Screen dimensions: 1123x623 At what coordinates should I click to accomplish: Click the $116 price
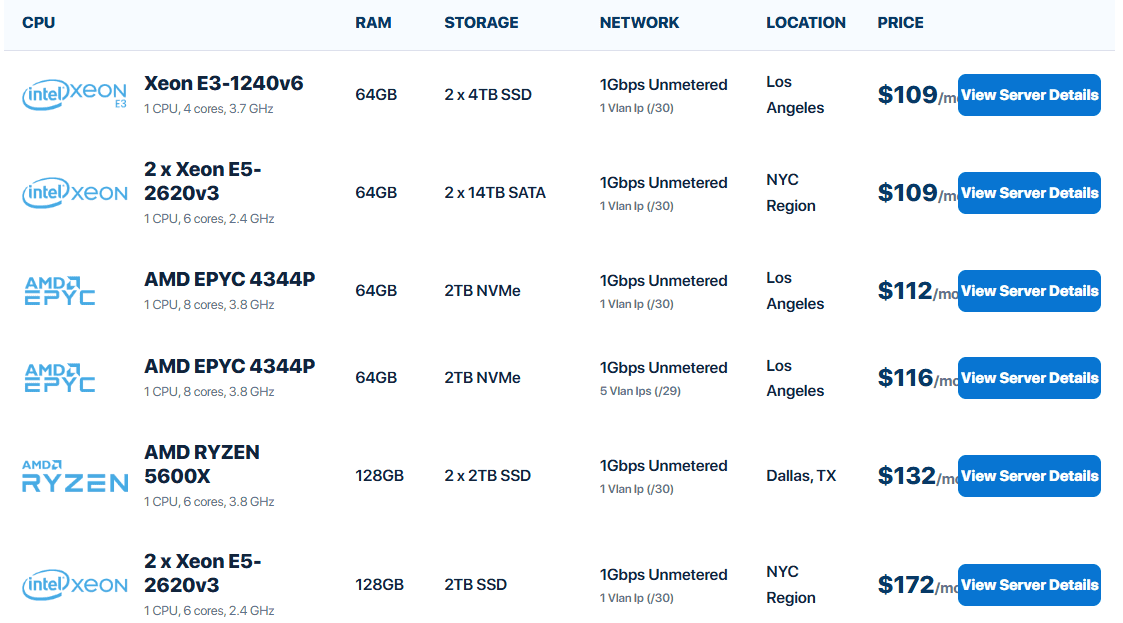pos(905,378)
